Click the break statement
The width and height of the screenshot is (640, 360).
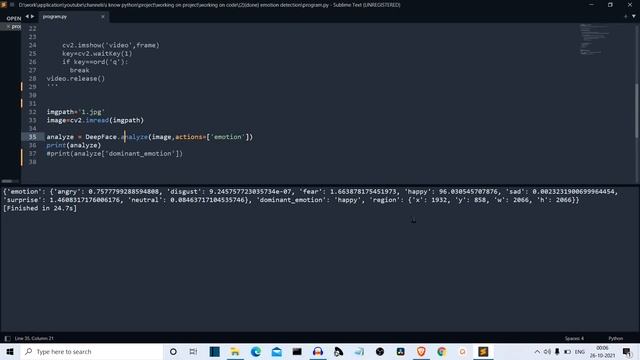[79, 70]
